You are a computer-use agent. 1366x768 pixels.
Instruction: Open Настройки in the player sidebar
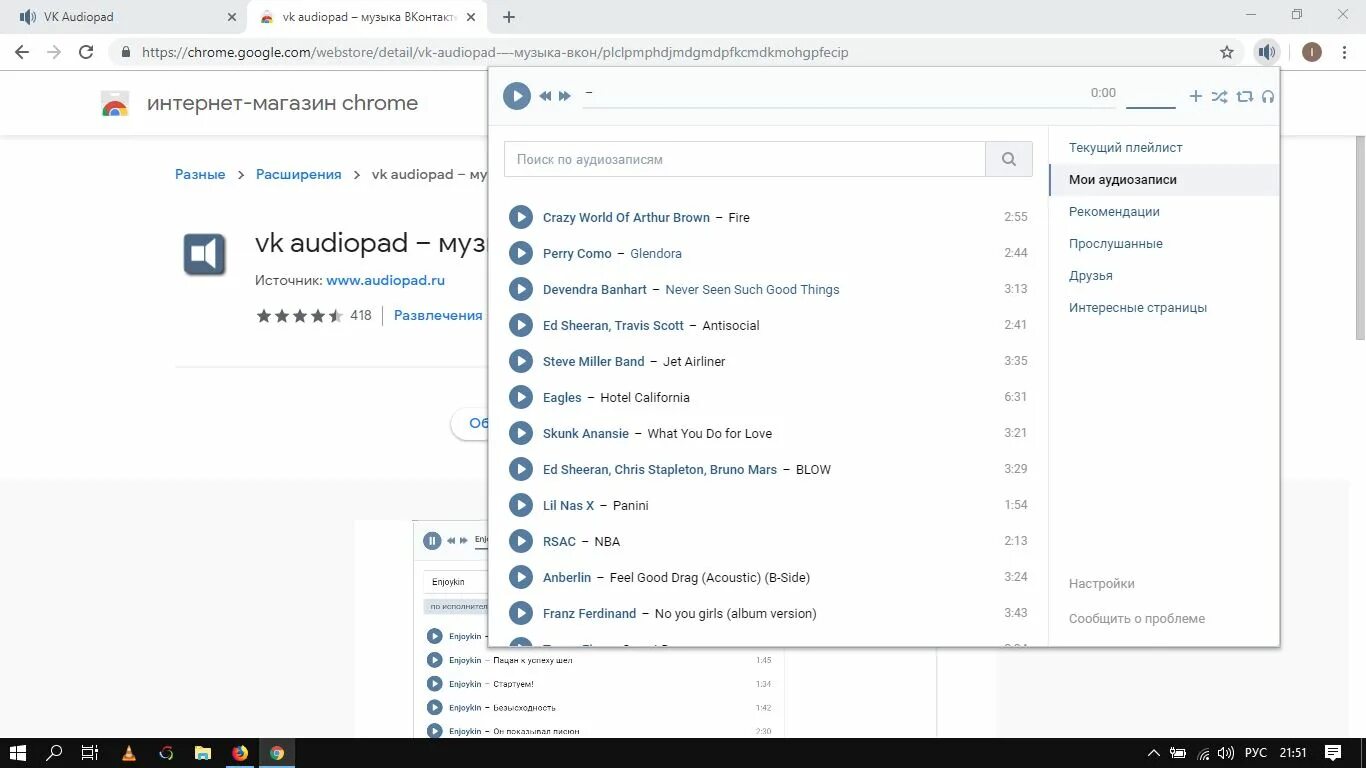[1101, 583]
